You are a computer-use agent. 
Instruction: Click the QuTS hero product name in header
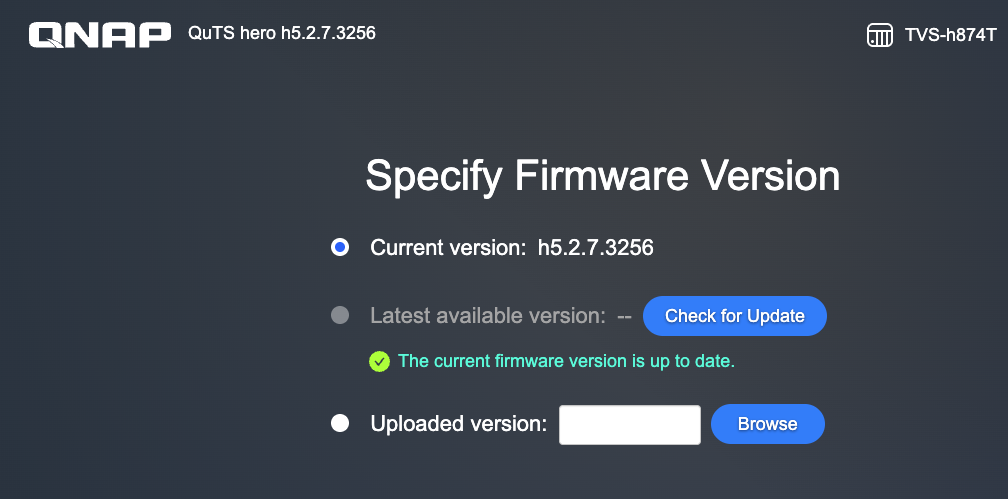[232, 34]
